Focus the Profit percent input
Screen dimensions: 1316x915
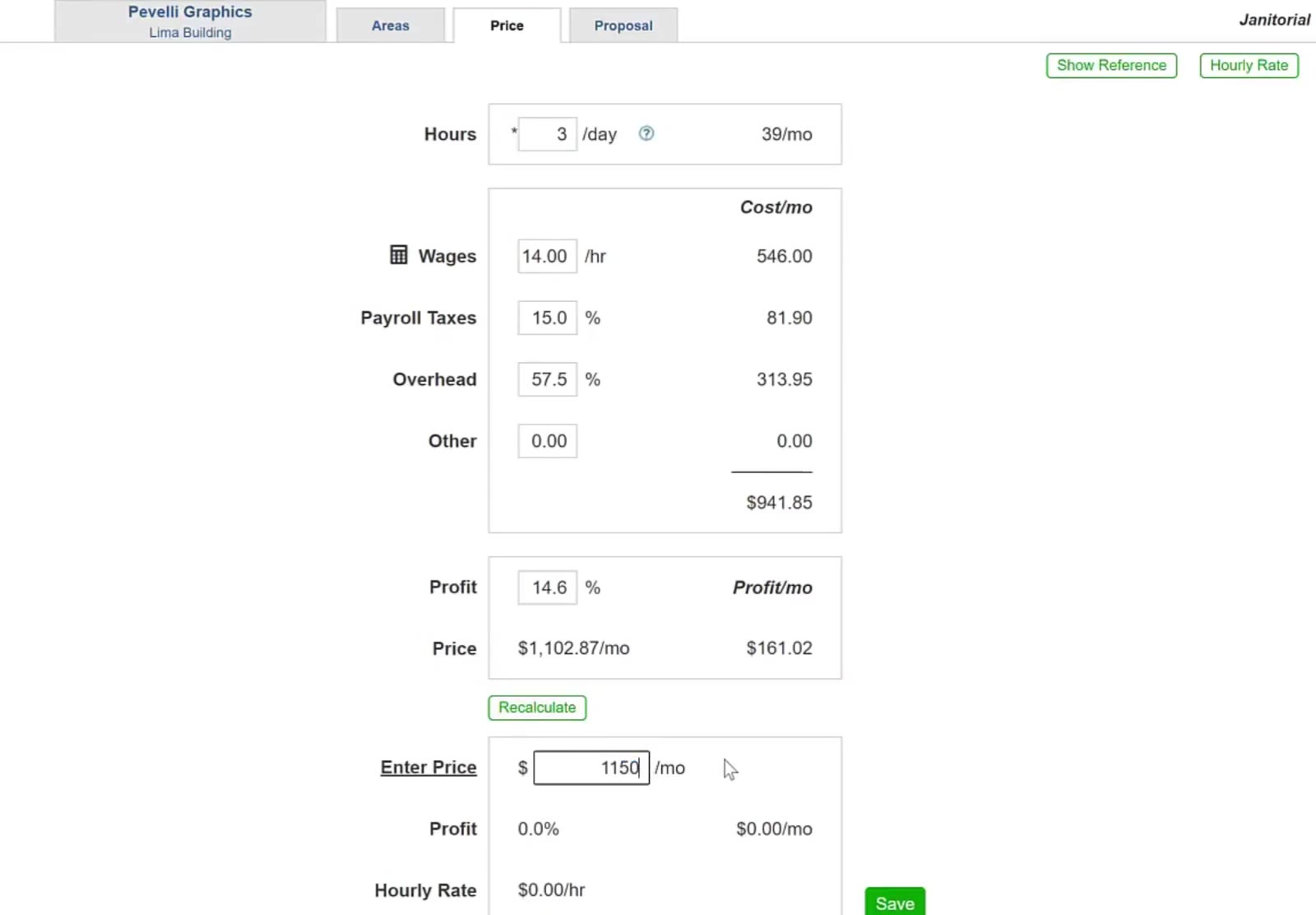pos(547,588)
